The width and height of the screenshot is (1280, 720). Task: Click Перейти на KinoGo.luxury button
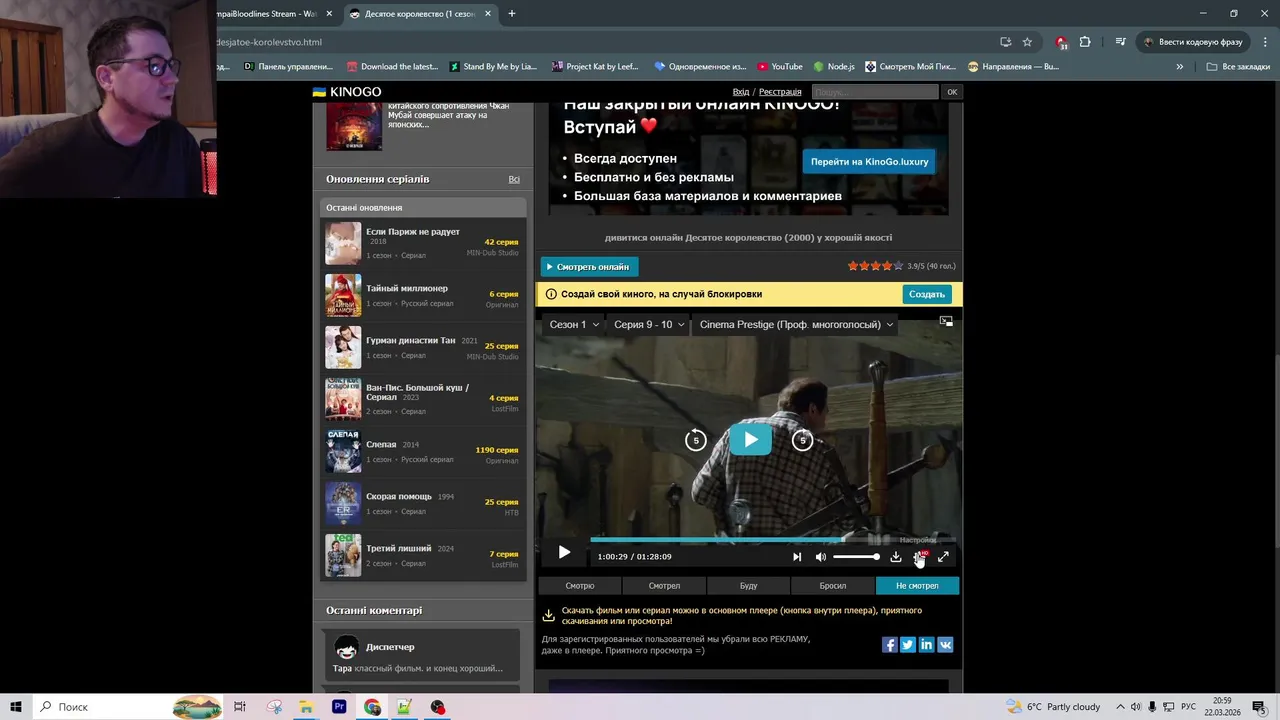click(869, 162)
